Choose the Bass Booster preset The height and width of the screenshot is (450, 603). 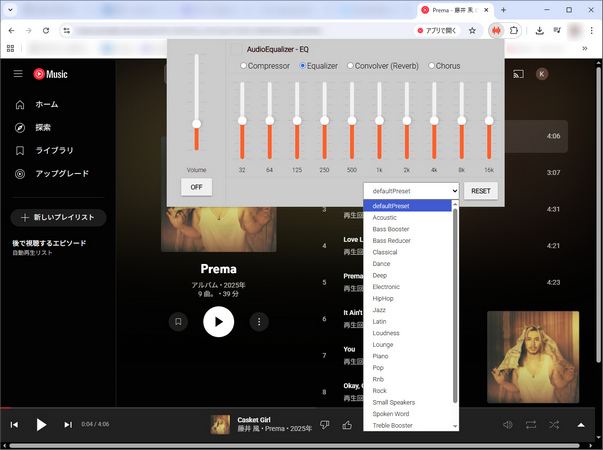click(x=407, y=229)
